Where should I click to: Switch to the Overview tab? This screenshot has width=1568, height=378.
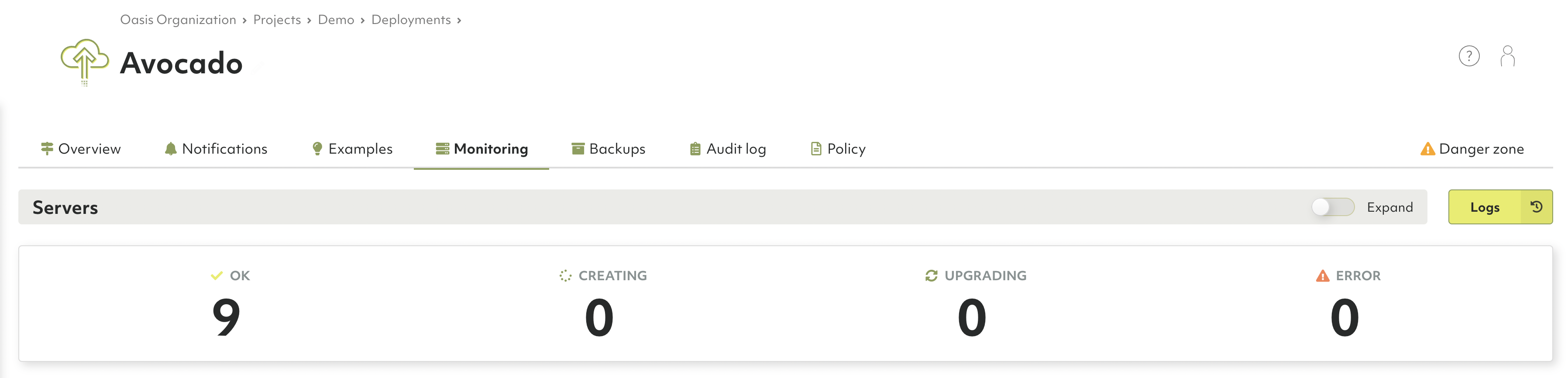[81, 149]
